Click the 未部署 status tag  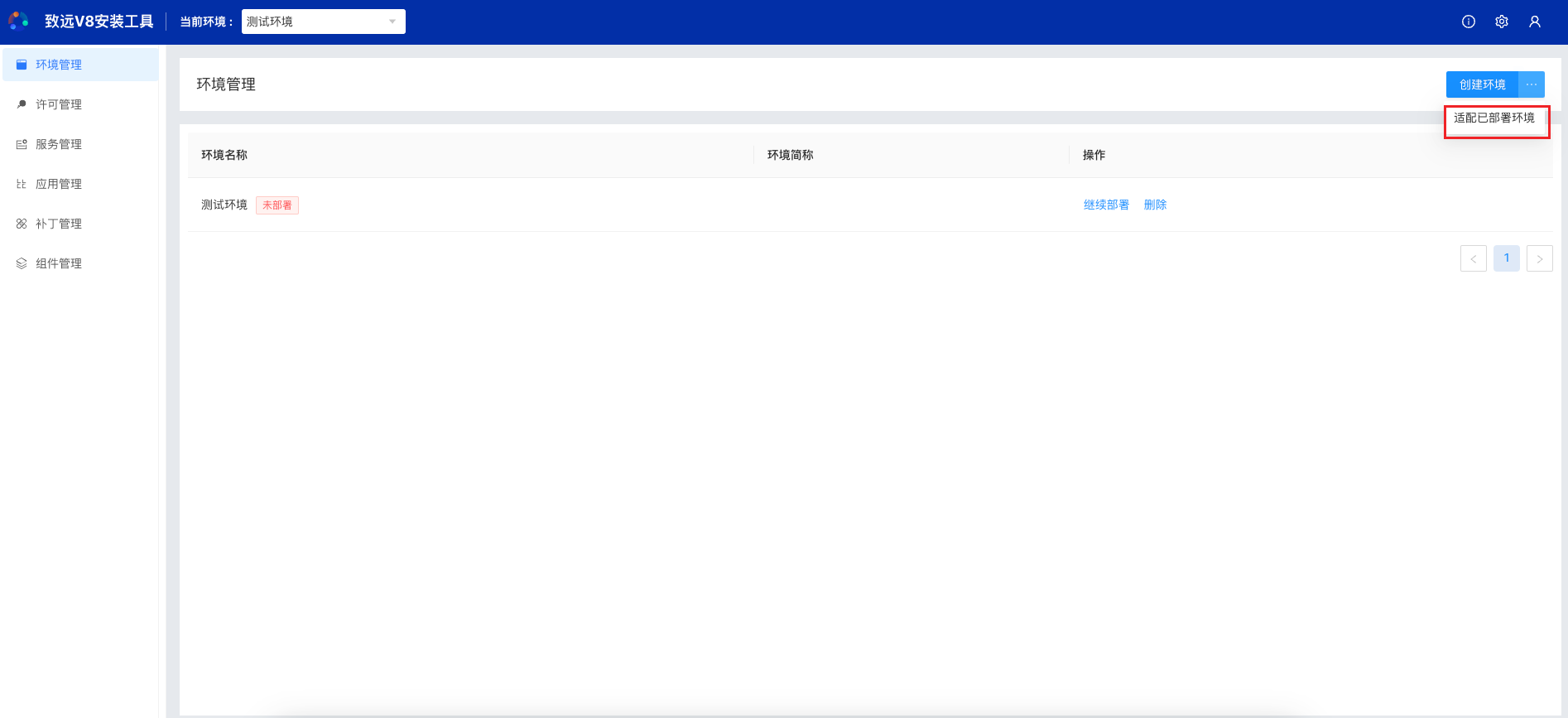pyautogui.click(x=277, y=205)
